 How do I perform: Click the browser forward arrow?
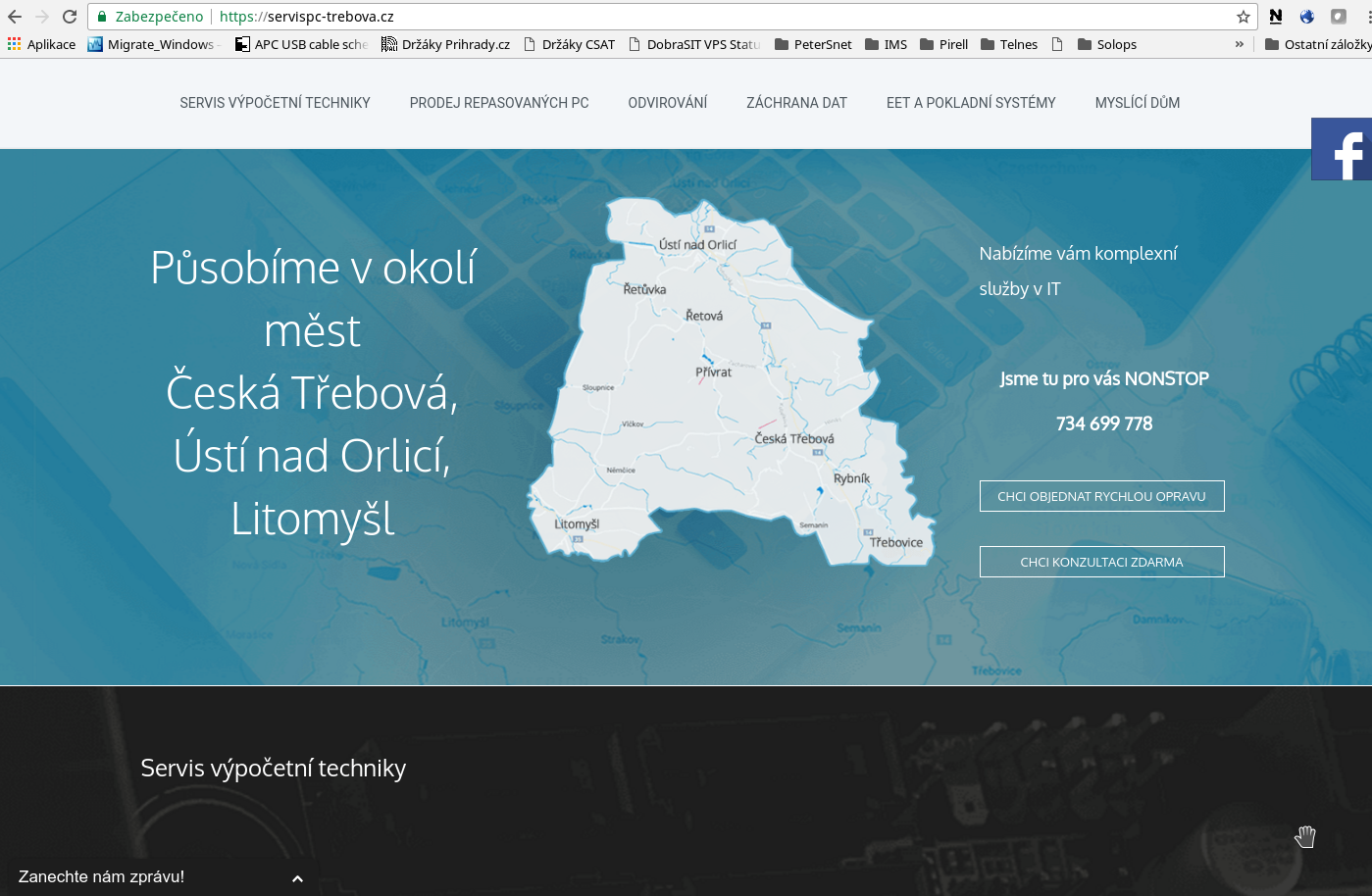[42, 17]
